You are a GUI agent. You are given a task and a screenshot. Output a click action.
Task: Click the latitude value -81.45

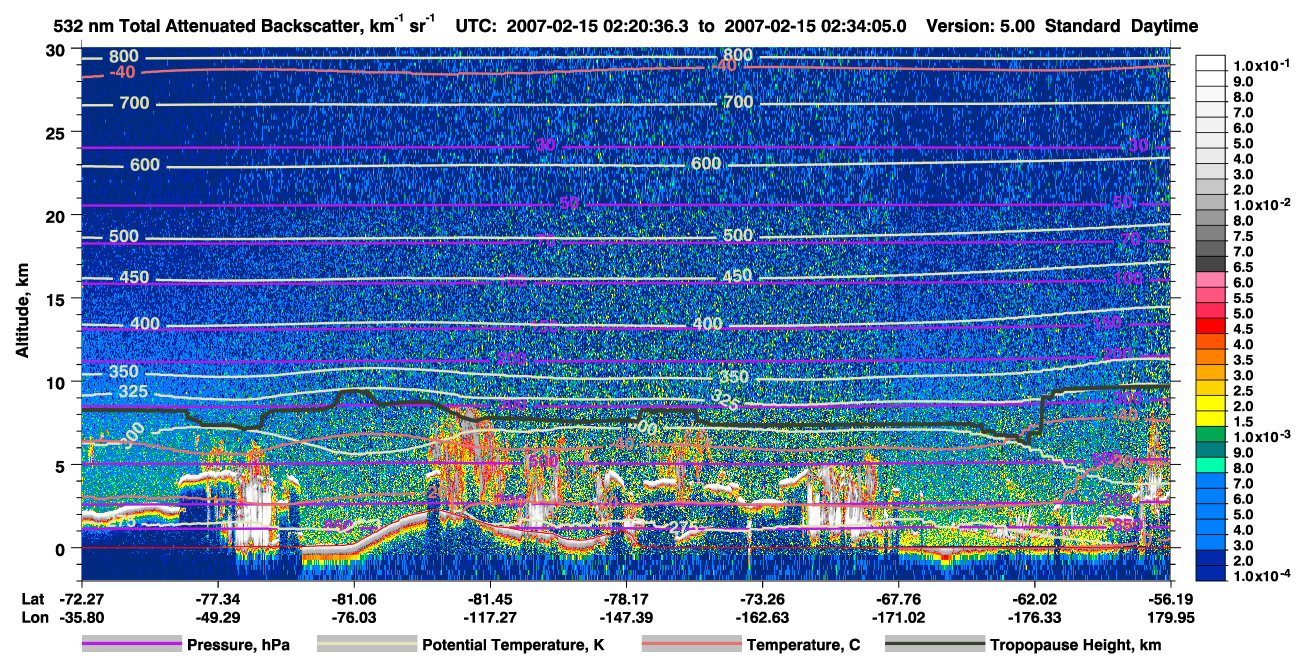coord(490,598)
